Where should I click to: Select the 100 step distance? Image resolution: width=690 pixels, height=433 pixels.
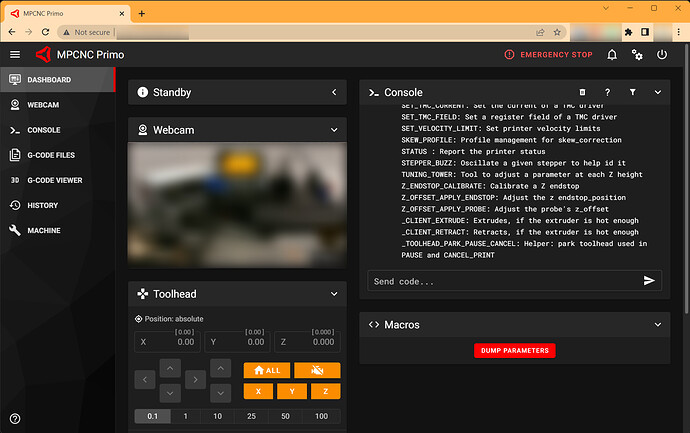coord(320,415)
